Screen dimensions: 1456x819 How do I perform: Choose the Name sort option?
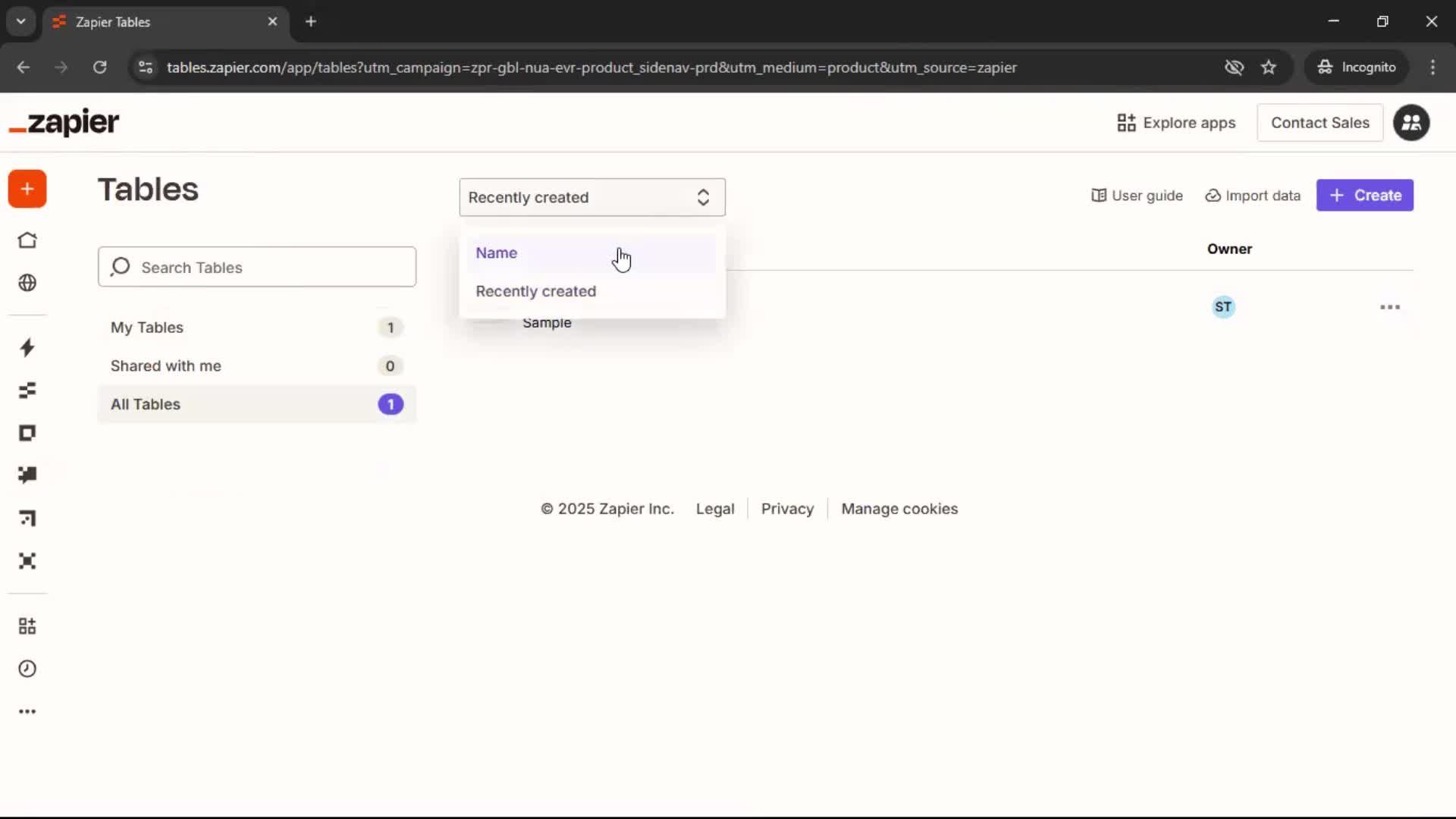[x=591, y=253]
